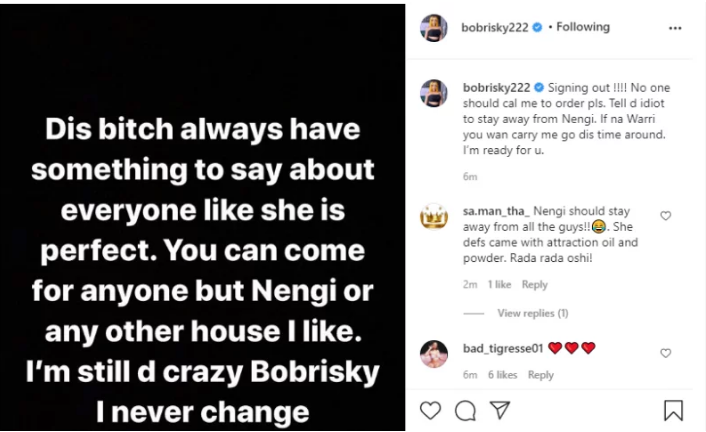Share the post via paper plane icon
The height and width of the screenshot is (432, 706).
[499, 410]
